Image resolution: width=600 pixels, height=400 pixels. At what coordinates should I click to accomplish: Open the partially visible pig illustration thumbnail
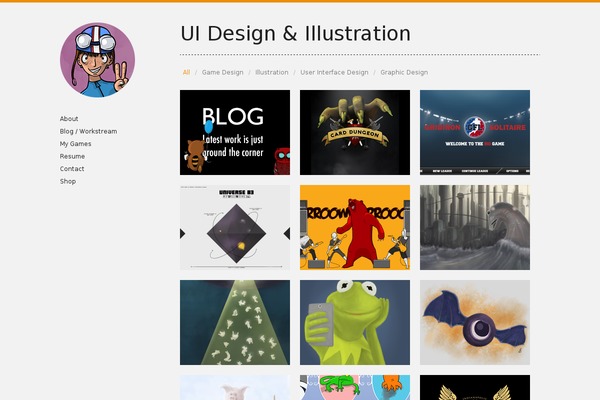[235, 387]
